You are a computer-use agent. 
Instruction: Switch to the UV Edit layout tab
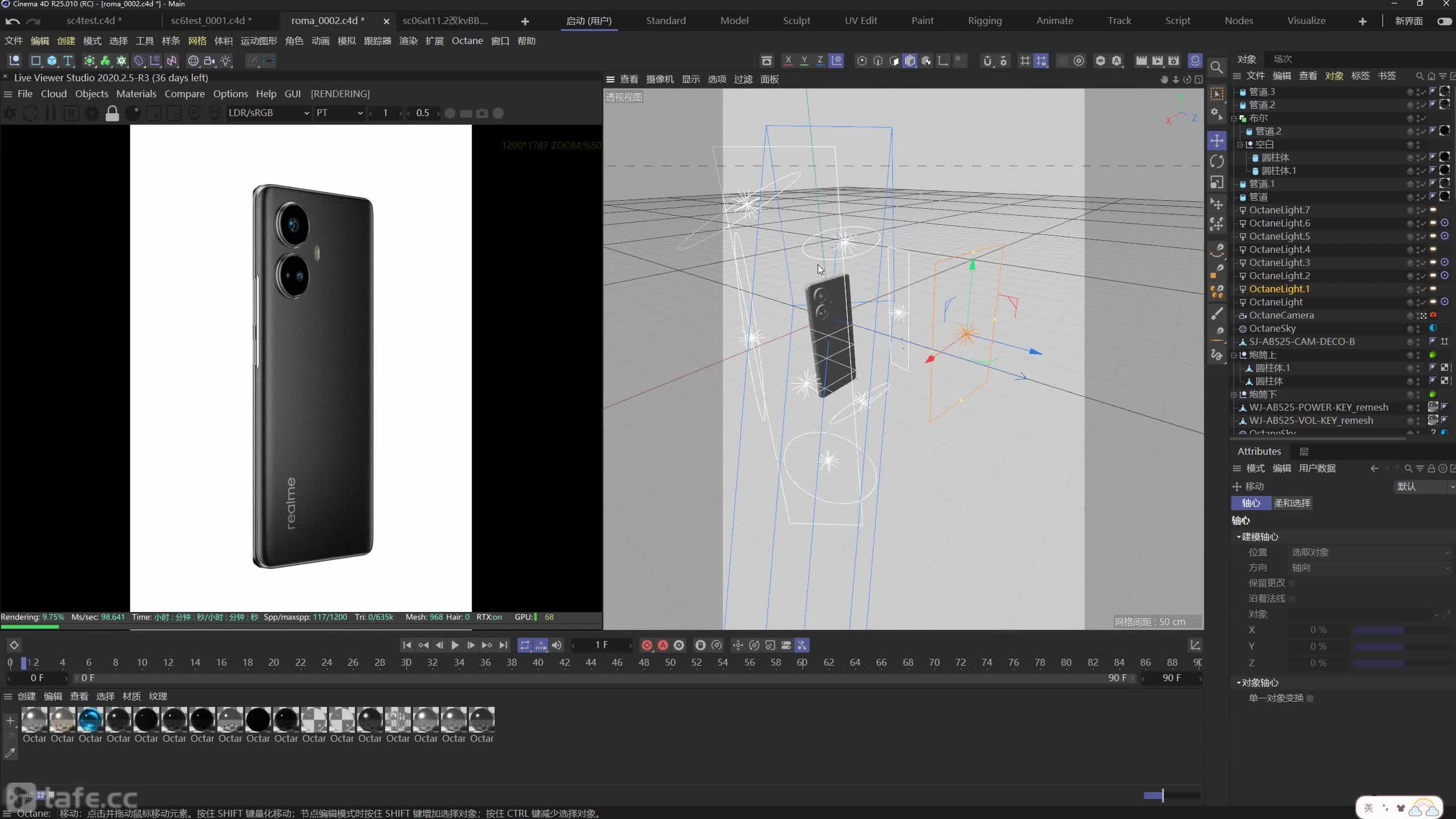pos(861,21)
